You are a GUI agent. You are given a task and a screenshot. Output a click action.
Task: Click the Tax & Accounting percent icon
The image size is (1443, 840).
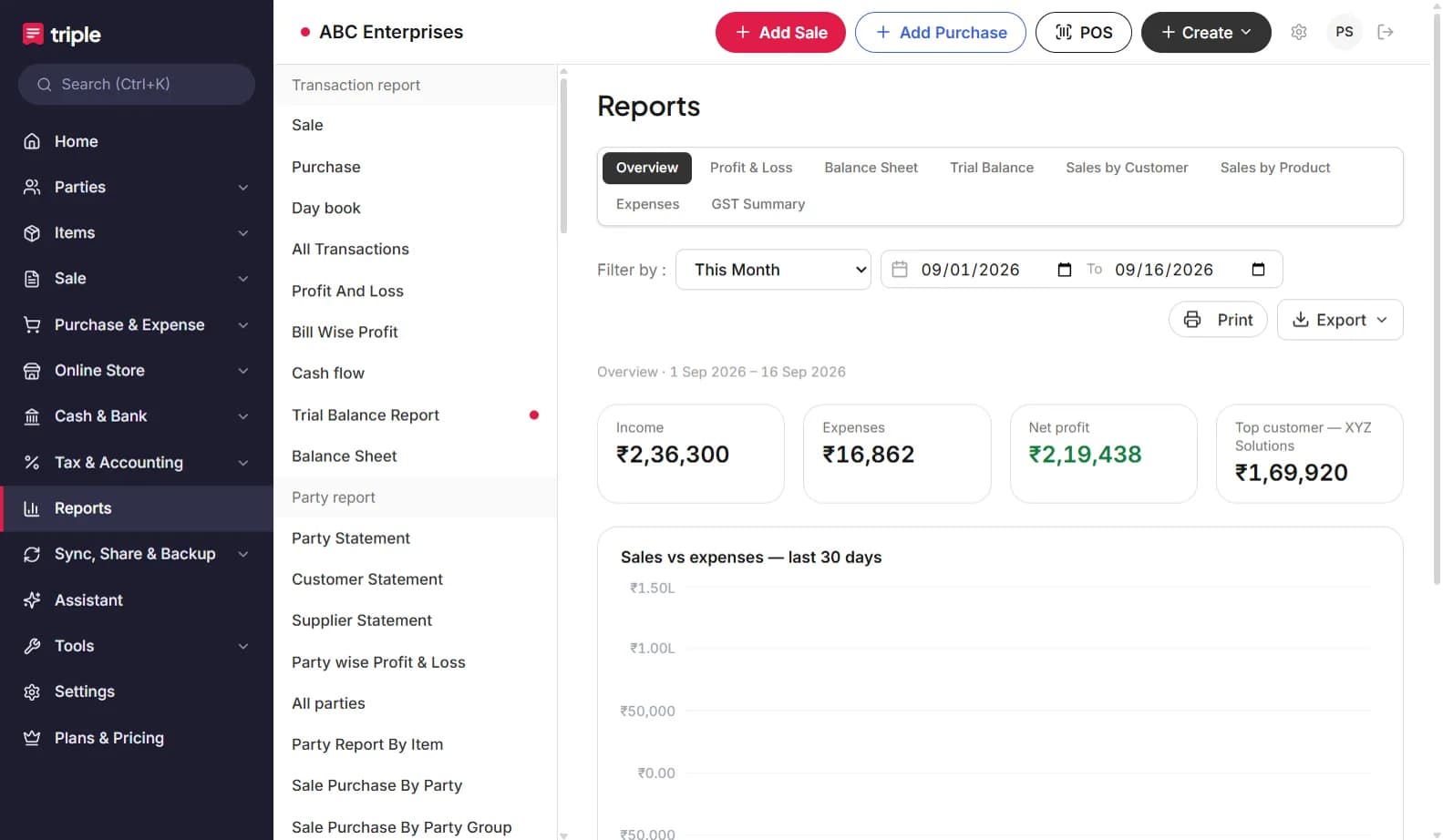click(x=32, y=462)
